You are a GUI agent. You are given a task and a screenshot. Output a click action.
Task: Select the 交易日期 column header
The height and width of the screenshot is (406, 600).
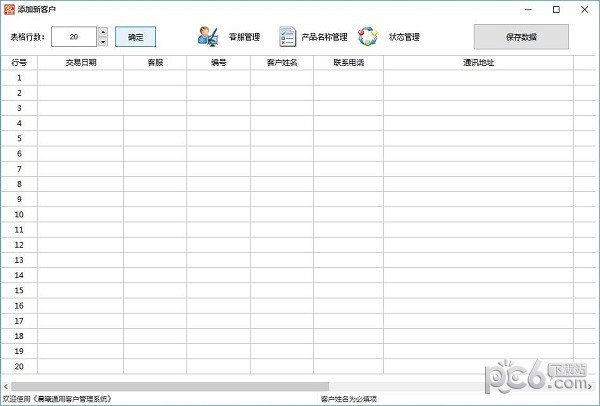81,63
